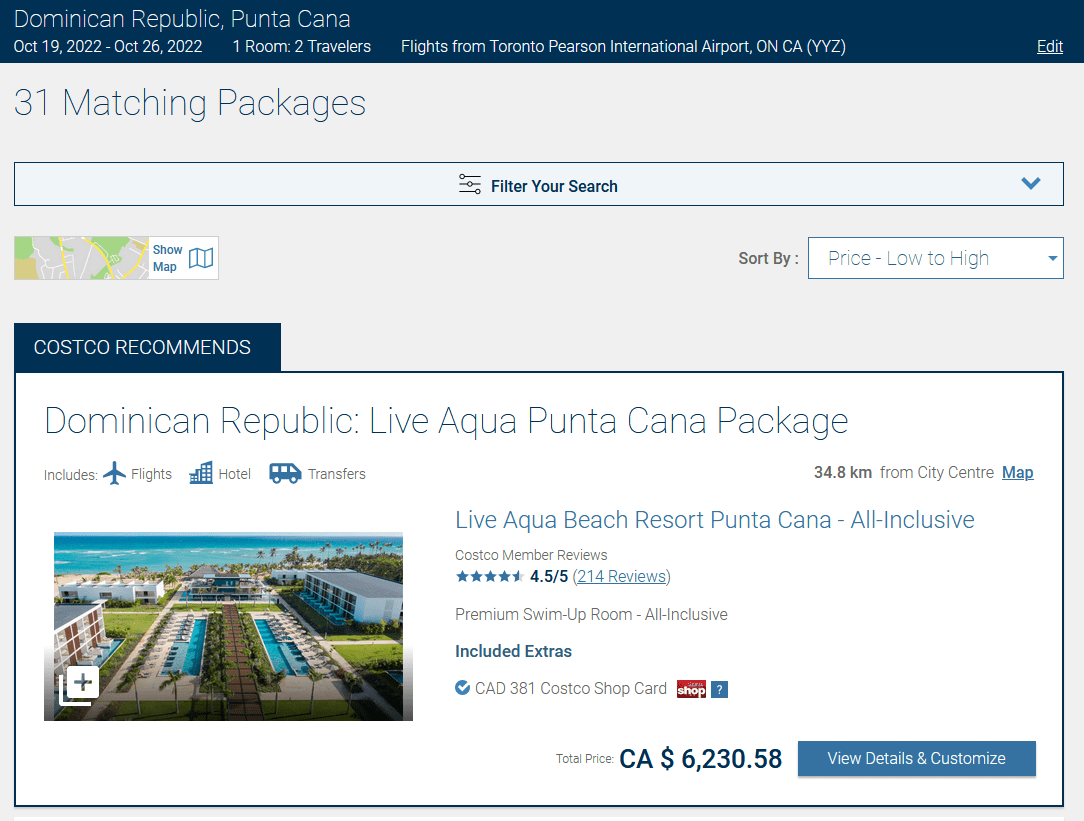The image size is (1084, 821).
Task: Open the Map link near City Centre
Action: point(1018,473)
